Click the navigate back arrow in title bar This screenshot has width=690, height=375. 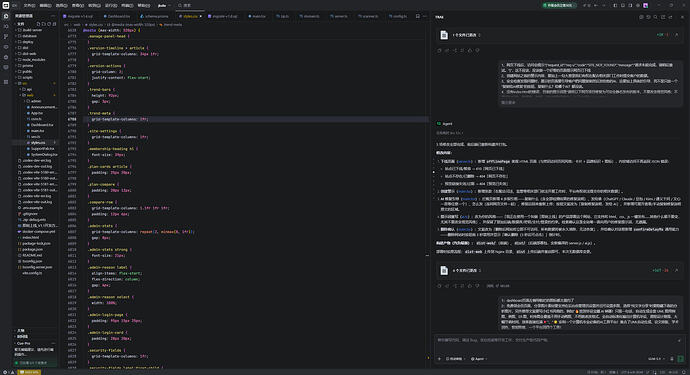coord(596,5)
